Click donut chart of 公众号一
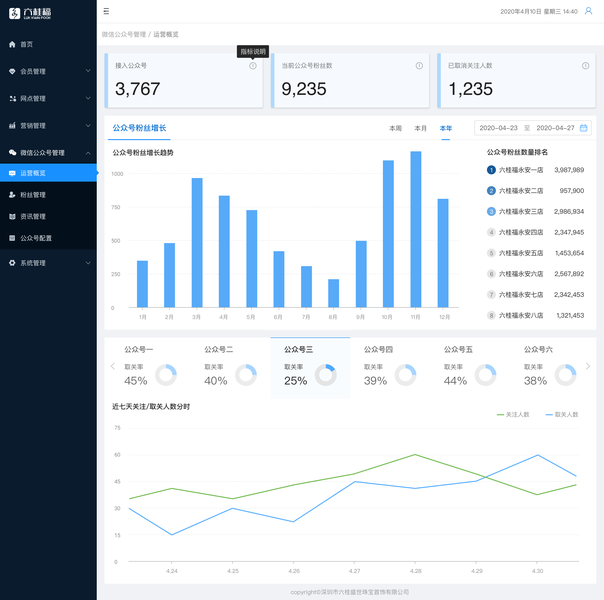This screenshot has width=604, height=600. (166, 375)
